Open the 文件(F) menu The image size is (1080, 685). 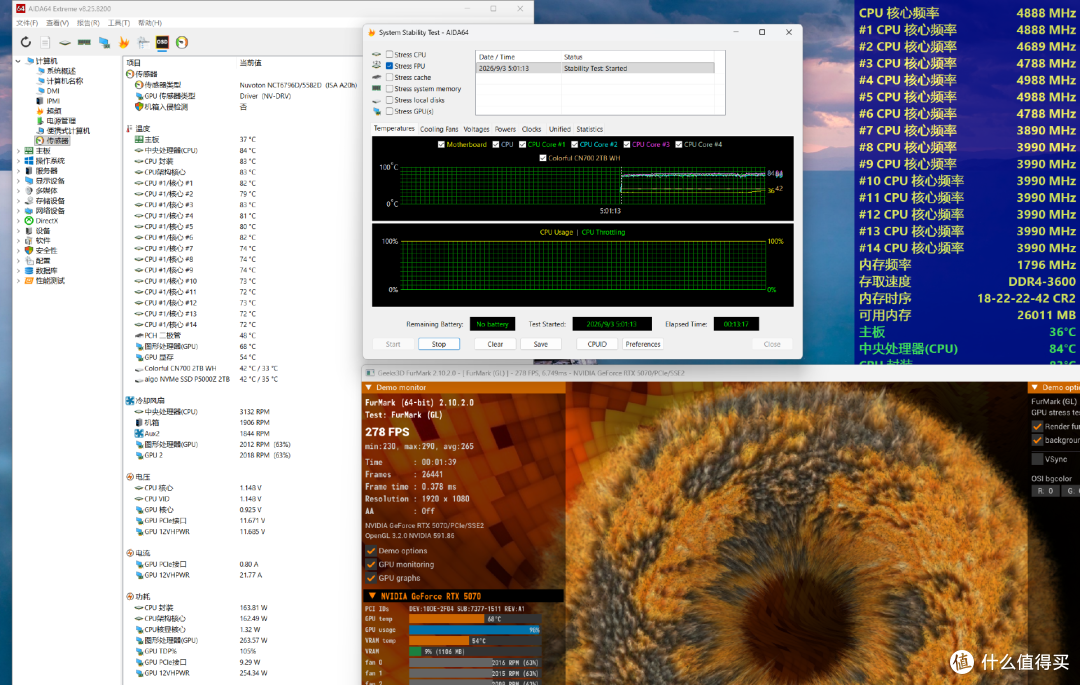click(x=27, y=23)
